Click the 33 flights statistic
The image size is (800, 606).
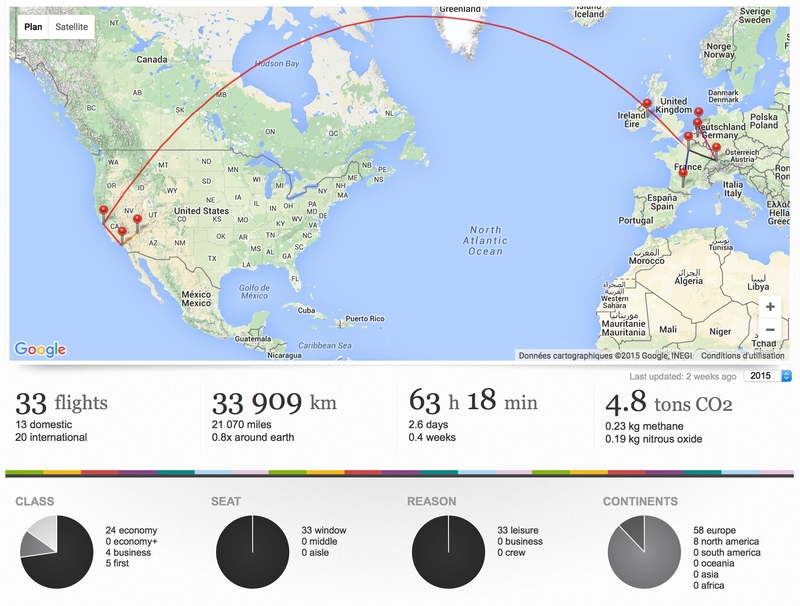[x=62, y=403]
